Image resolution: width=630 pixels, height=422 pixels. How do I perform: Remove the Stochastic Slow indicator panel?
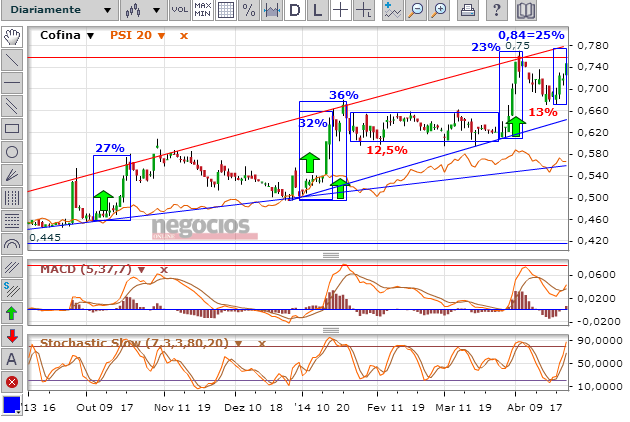[262, 344]
